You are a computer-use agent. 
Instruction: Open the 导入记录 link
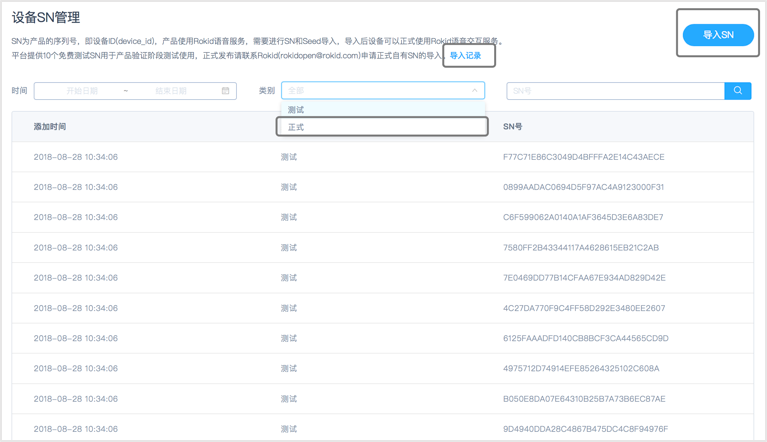pos(465,56)
